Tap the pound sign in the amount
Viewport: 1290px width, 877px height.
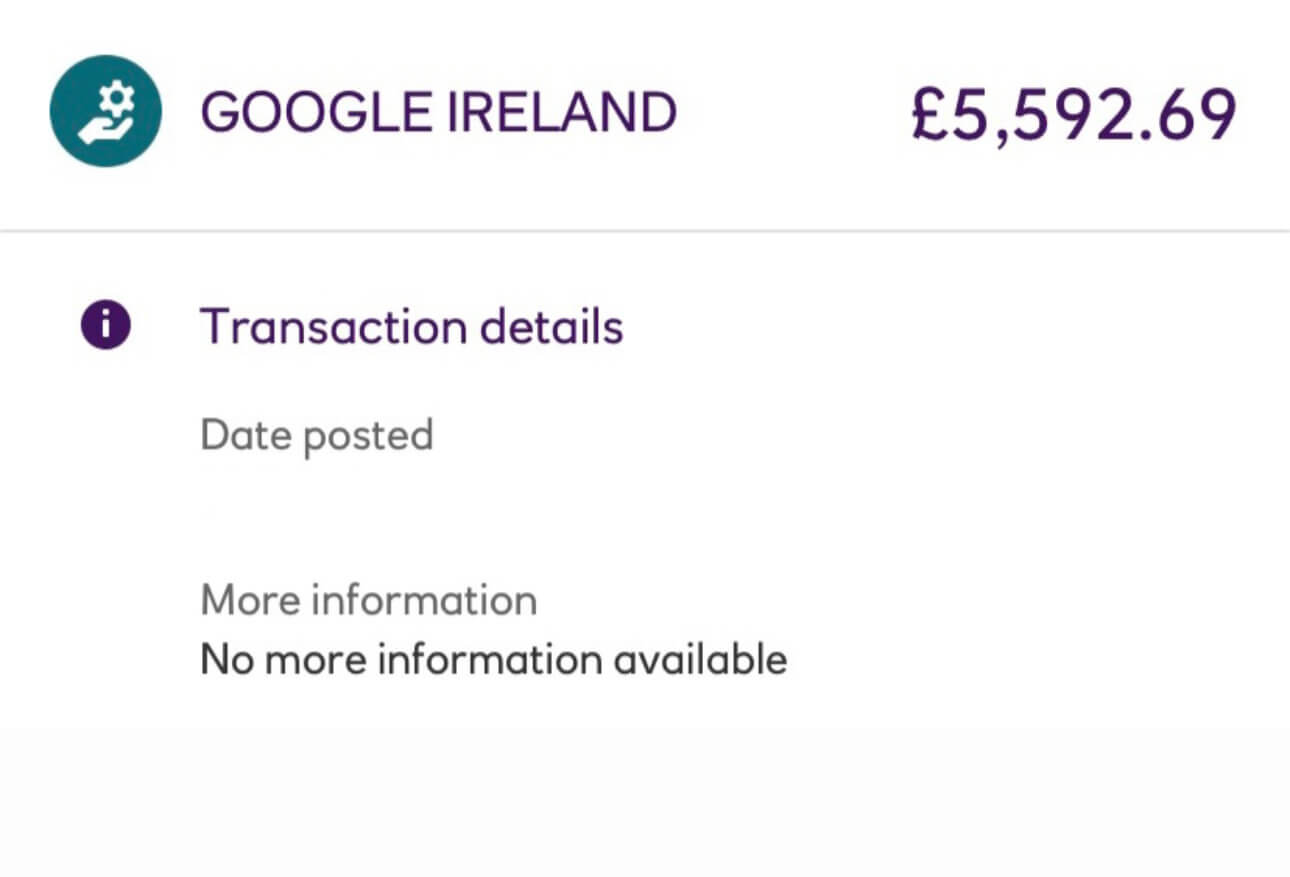point(931,116)
